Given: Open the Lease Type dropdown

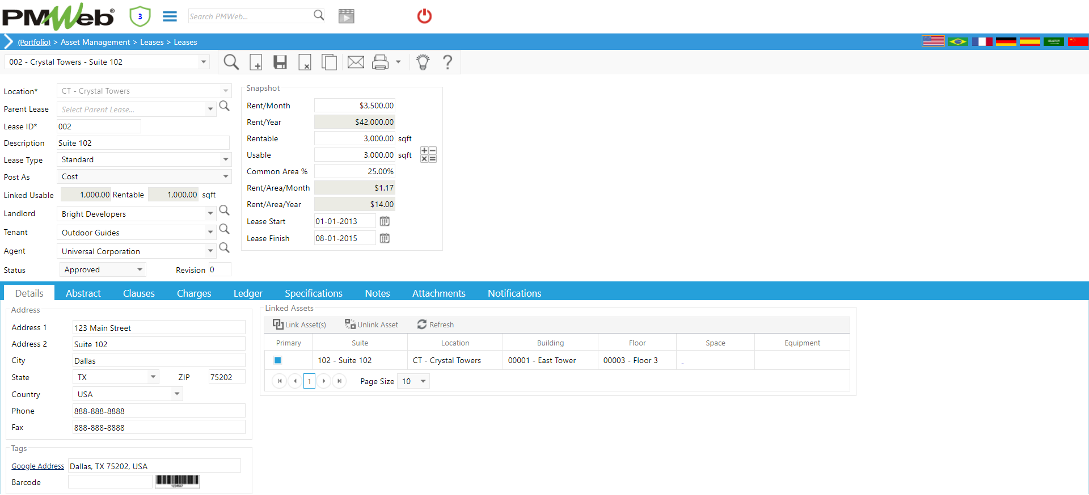Looking at the screenshot, I should 226,160.
